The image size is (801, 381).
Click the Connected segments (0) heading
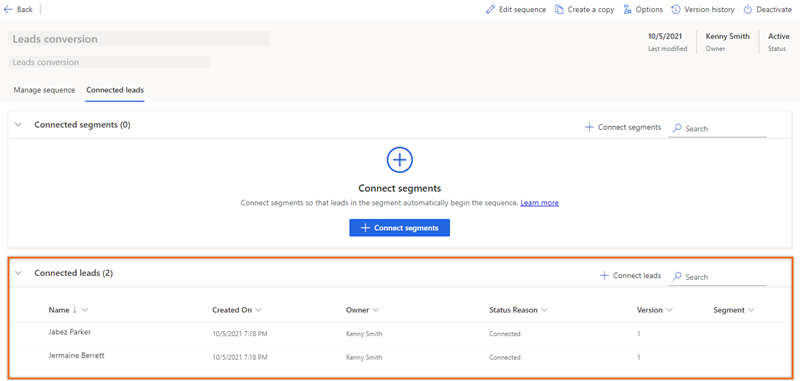[82, 125]
